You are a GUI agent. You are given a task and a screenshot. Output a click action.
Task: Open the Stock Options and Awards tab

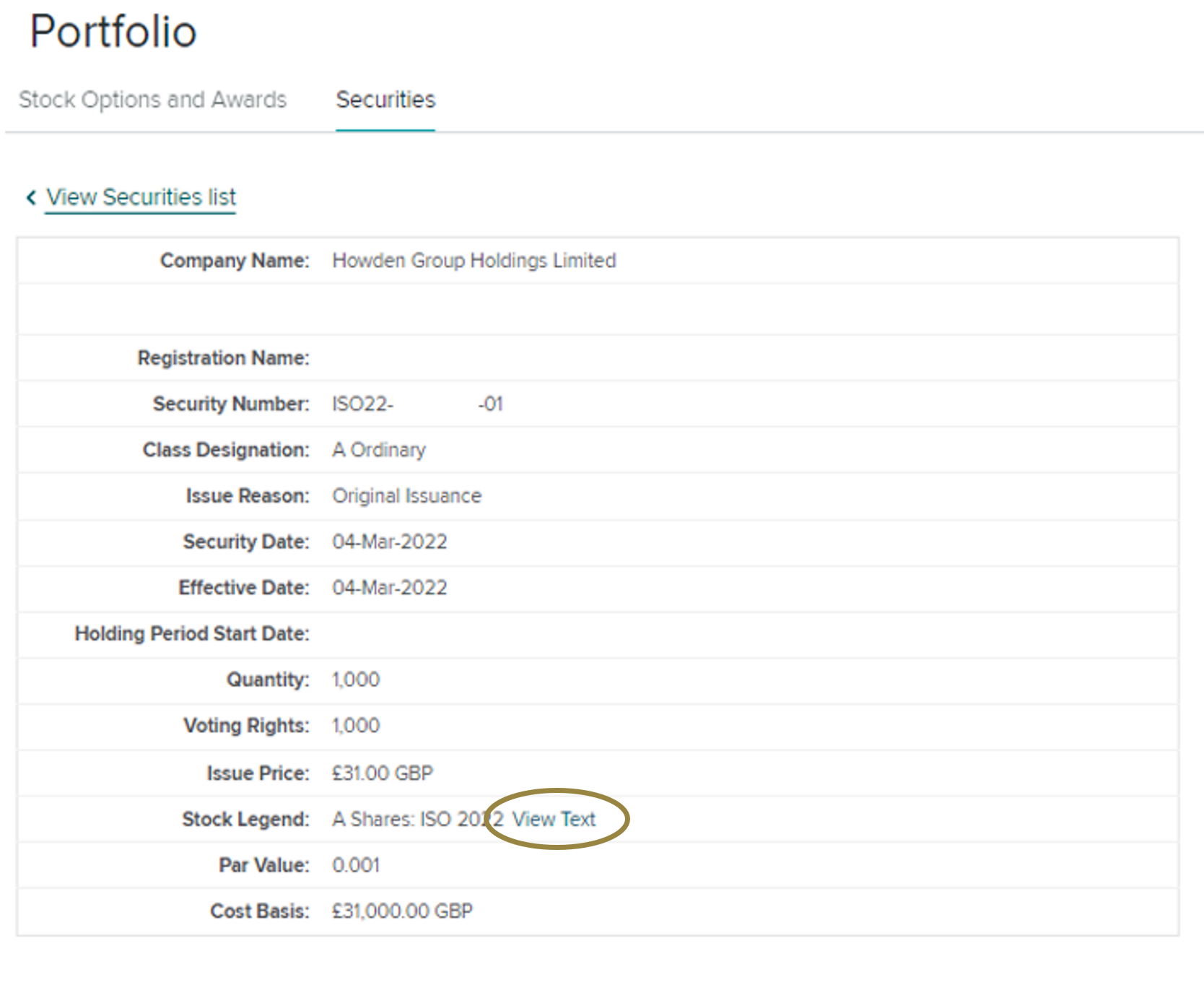(152, 100)
